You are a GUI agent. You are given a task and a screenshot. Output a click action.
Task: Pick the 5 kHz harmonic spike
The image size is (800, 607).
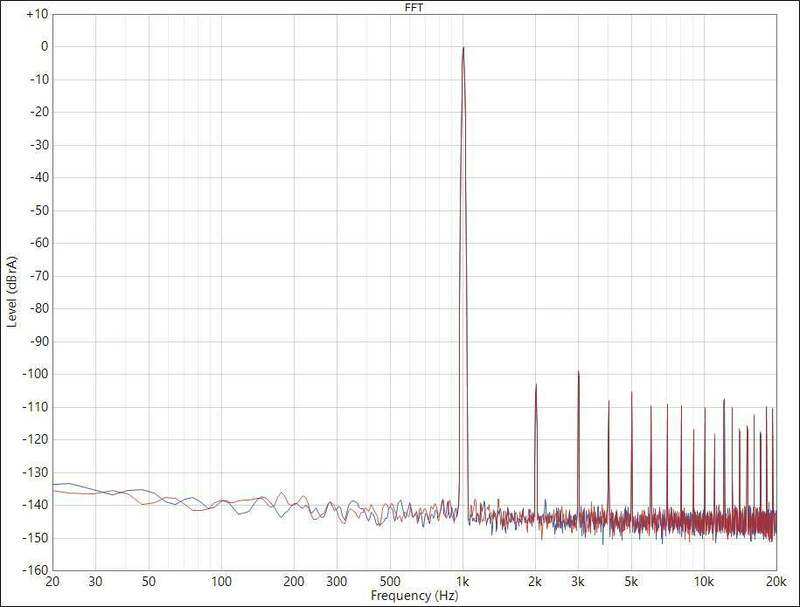(x=631, y=393)
